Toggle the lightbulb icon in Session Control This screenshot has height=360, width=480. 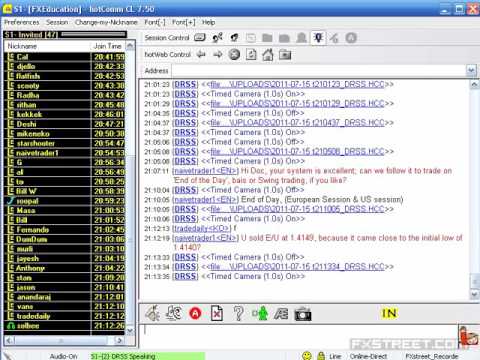[x=318, y=38]
